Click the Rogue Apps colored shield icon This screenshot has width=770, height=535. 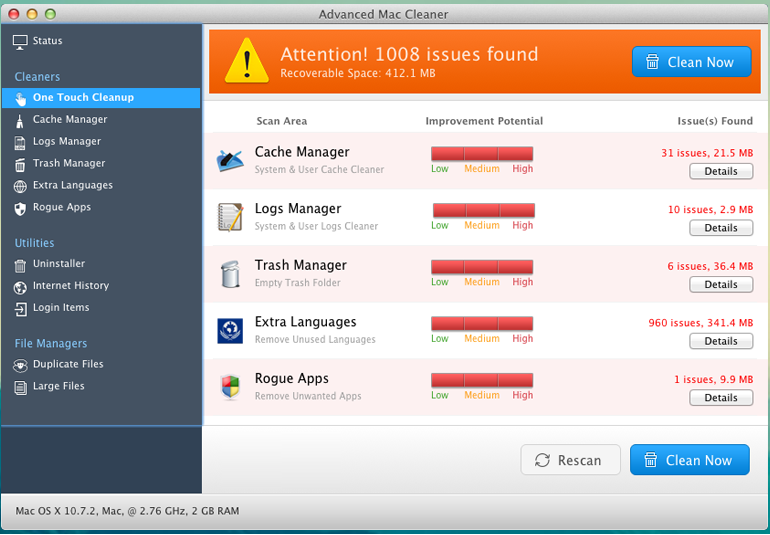(x=230, y=387)
